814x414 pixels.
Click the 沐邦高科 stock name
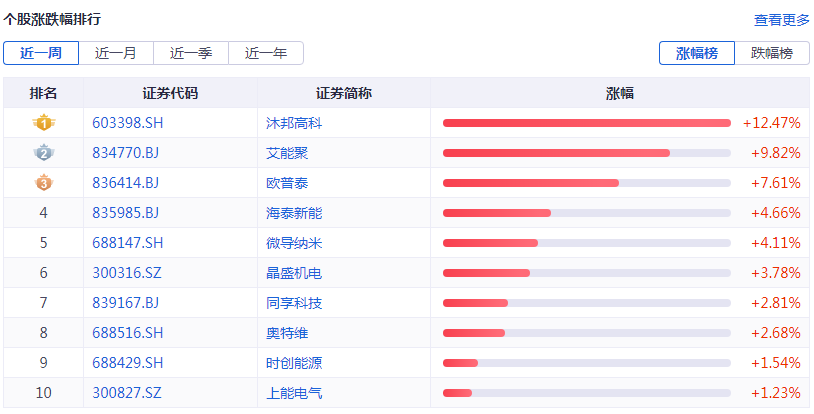294,123
